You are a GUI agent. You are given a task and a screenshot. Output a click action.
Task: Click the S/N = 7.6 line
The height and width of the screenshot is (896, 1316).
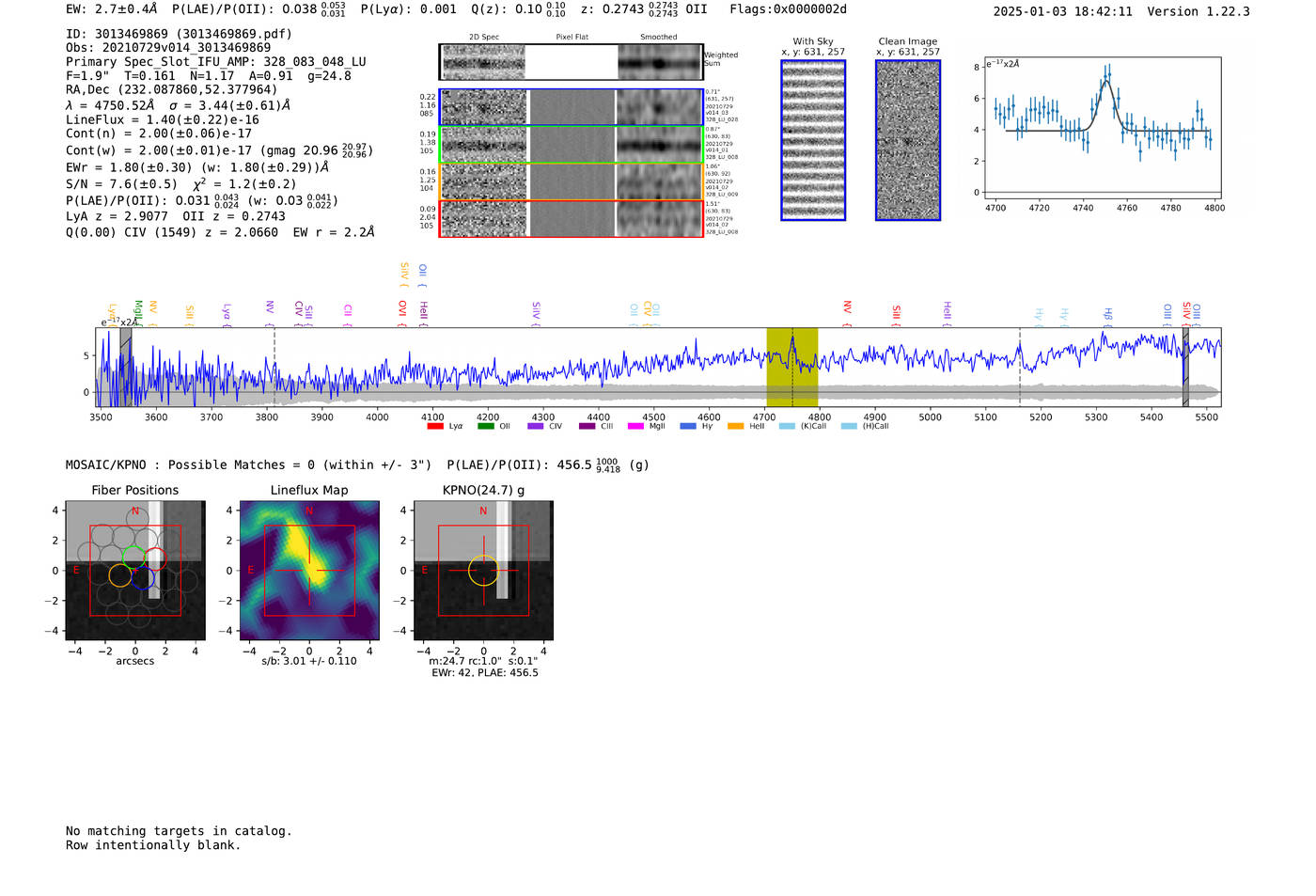pos(181,183)
